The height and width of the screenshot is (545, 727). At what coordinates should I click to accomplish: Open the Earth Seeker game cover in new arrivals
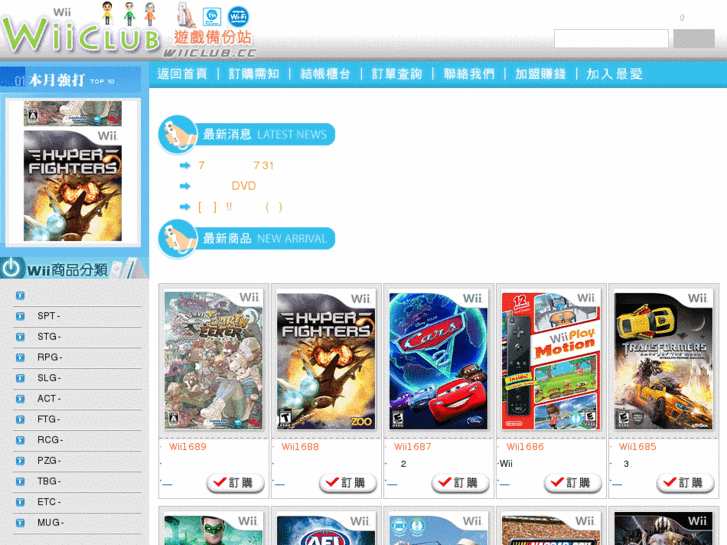(x=213, y=360)
